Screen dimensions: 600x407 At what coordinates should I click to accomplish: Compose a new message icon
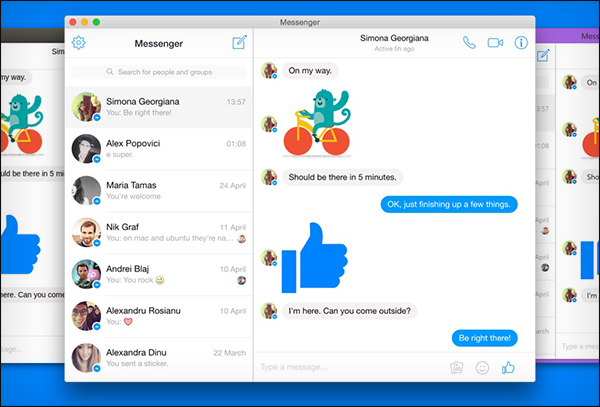click(240, 42)
